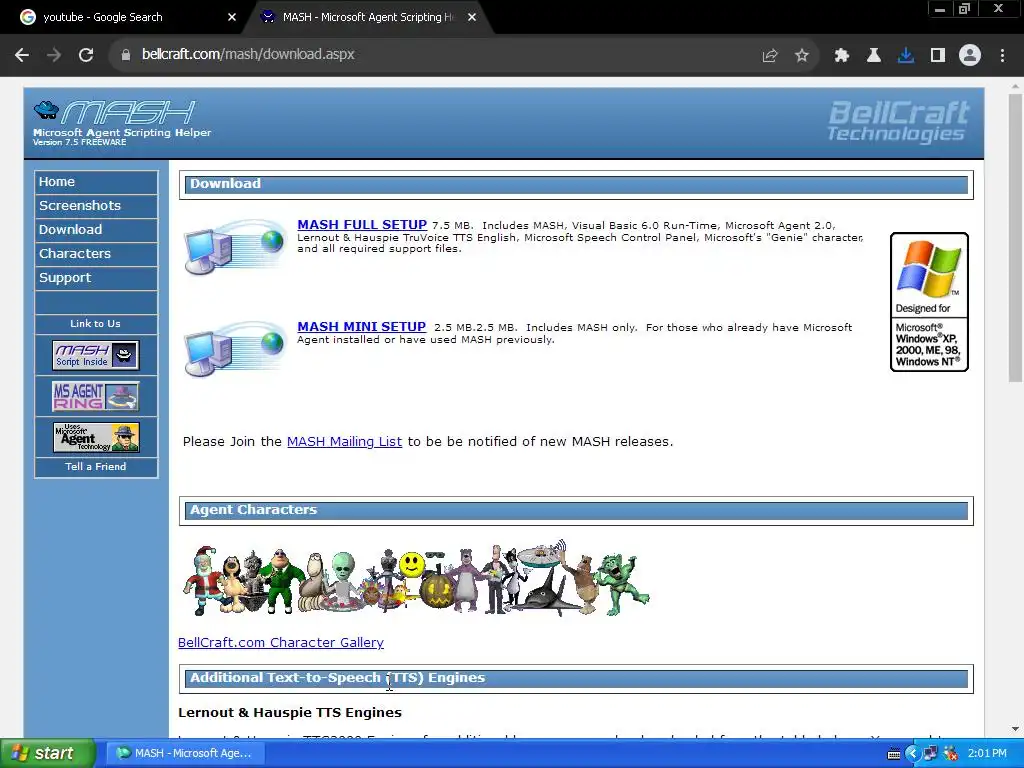The height and width of the screenshot is (768, 1024).
Task: Click the Chrome Labs flask icon
Action: (x=874, y=56)
